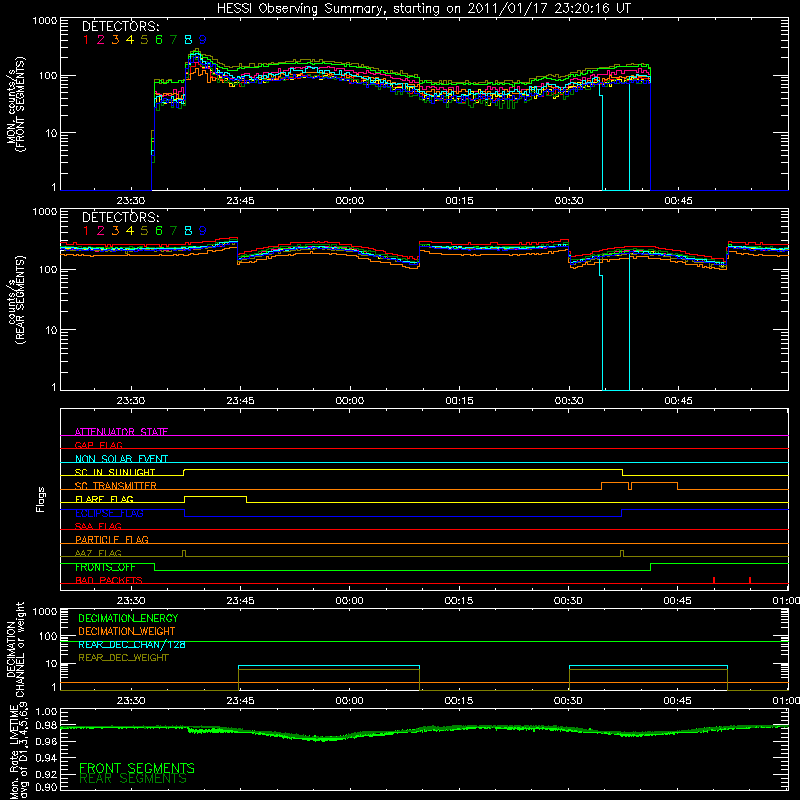Click the 01:00 tick label under the Flags plot
Viewport: 800px width, 800px height.
[x=786, y=601]
